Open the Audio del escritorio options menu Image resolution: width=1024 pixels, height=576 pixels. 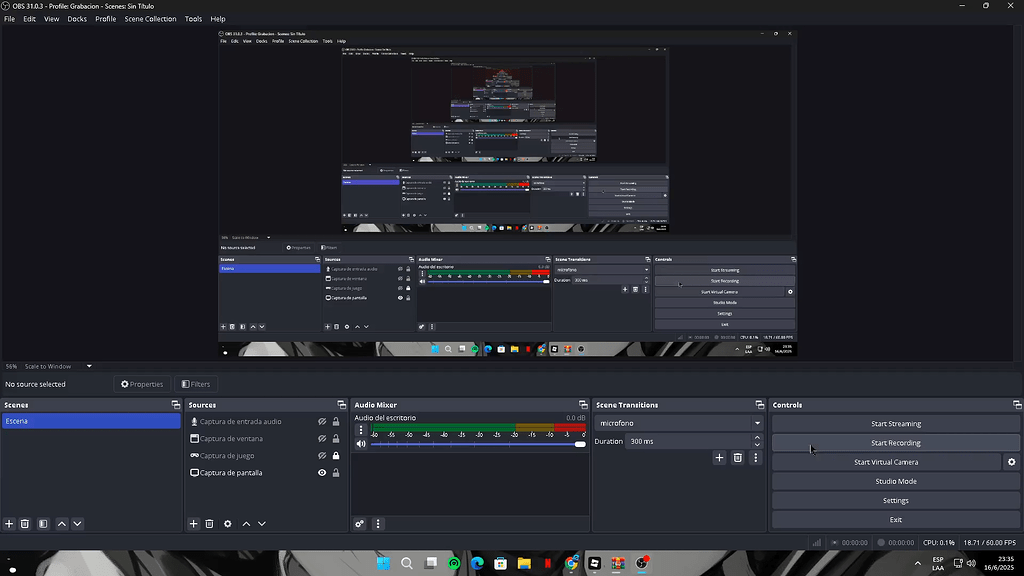[361, 430]
